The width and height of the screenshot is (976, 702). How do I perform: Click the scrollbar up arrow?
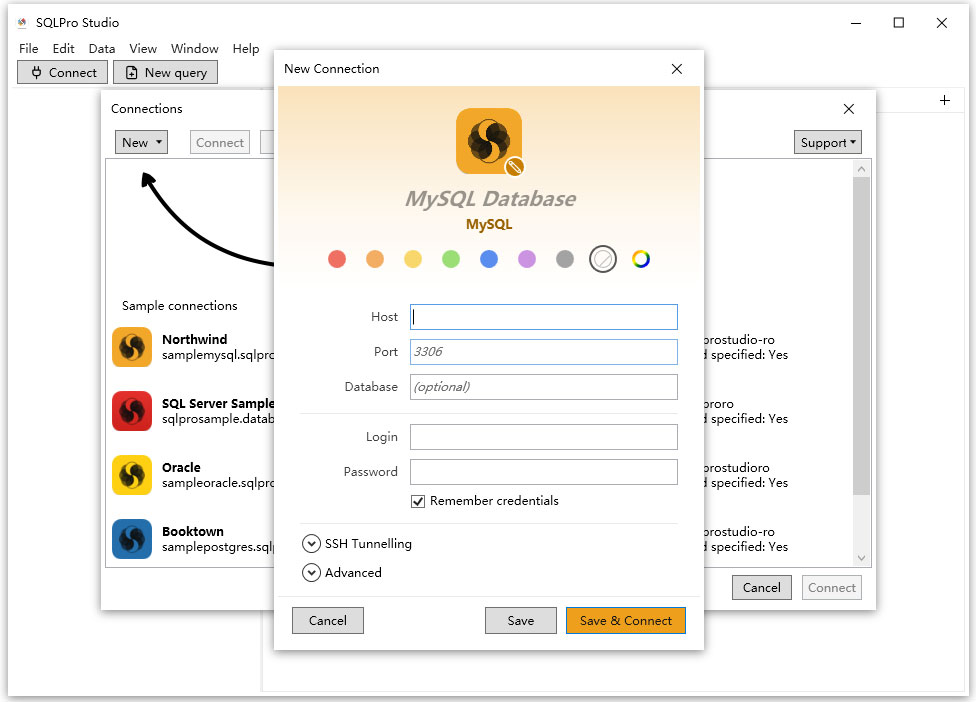pyautogui.click(x=861, y=169)
